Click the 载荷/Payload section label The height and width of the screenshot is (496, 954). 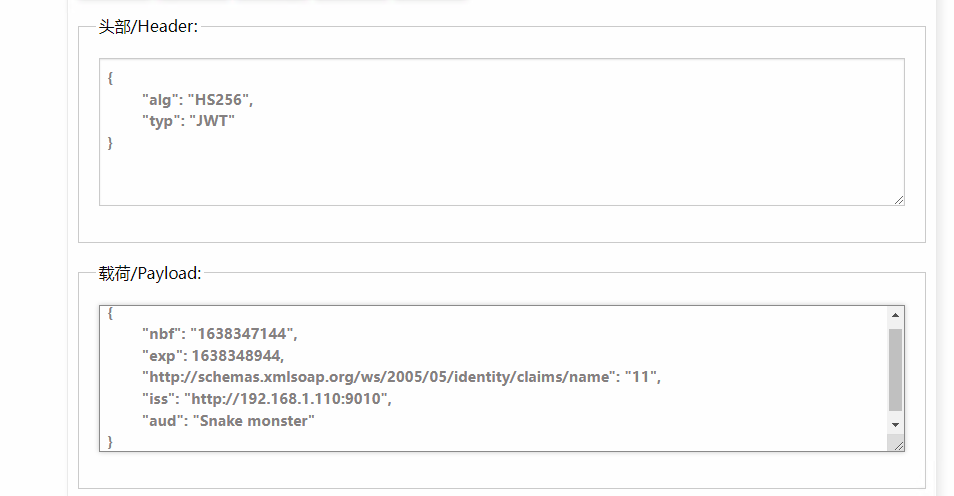pyautogui.click(x=150, y=273)
